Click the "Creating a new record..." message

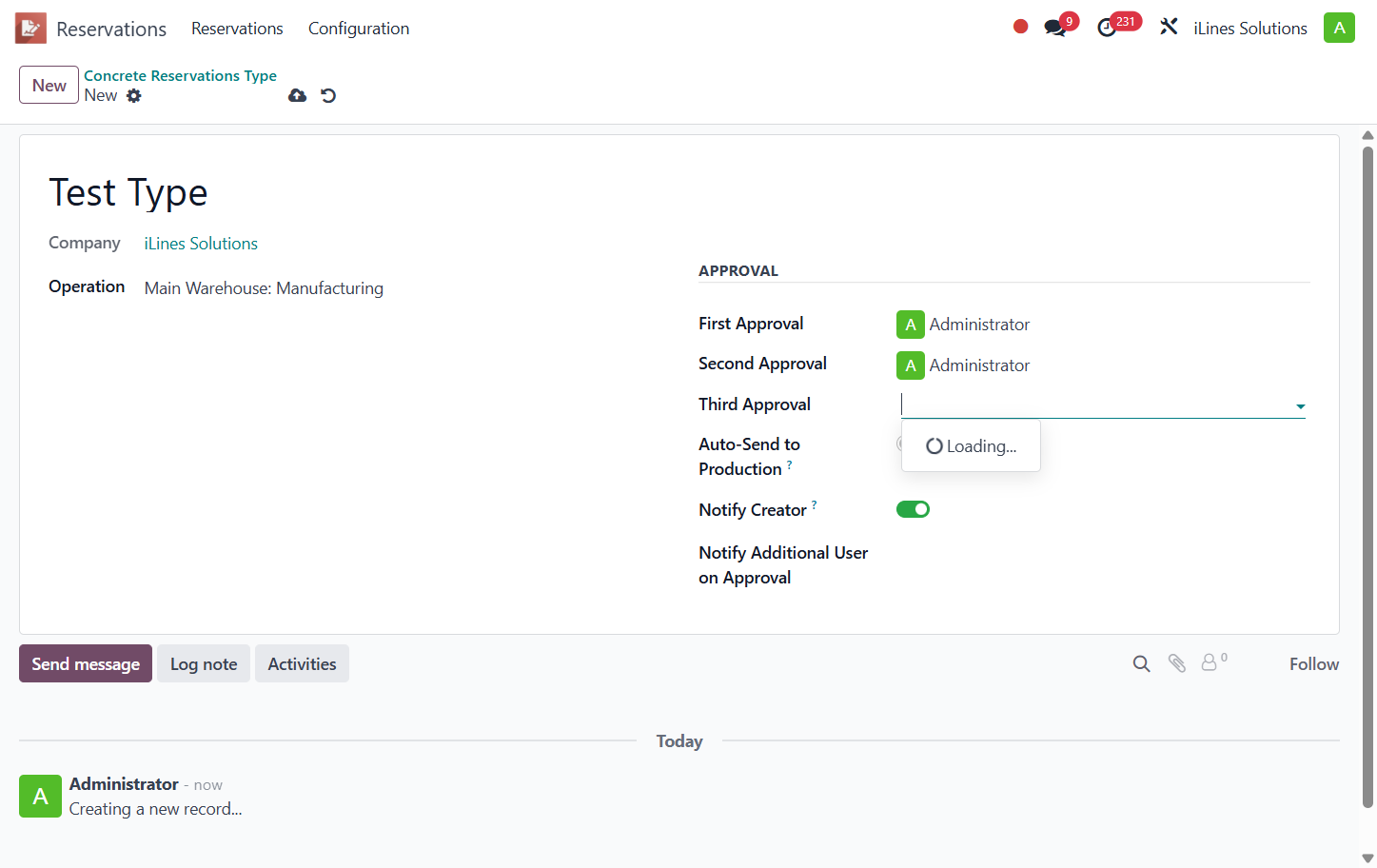(156, 809)
